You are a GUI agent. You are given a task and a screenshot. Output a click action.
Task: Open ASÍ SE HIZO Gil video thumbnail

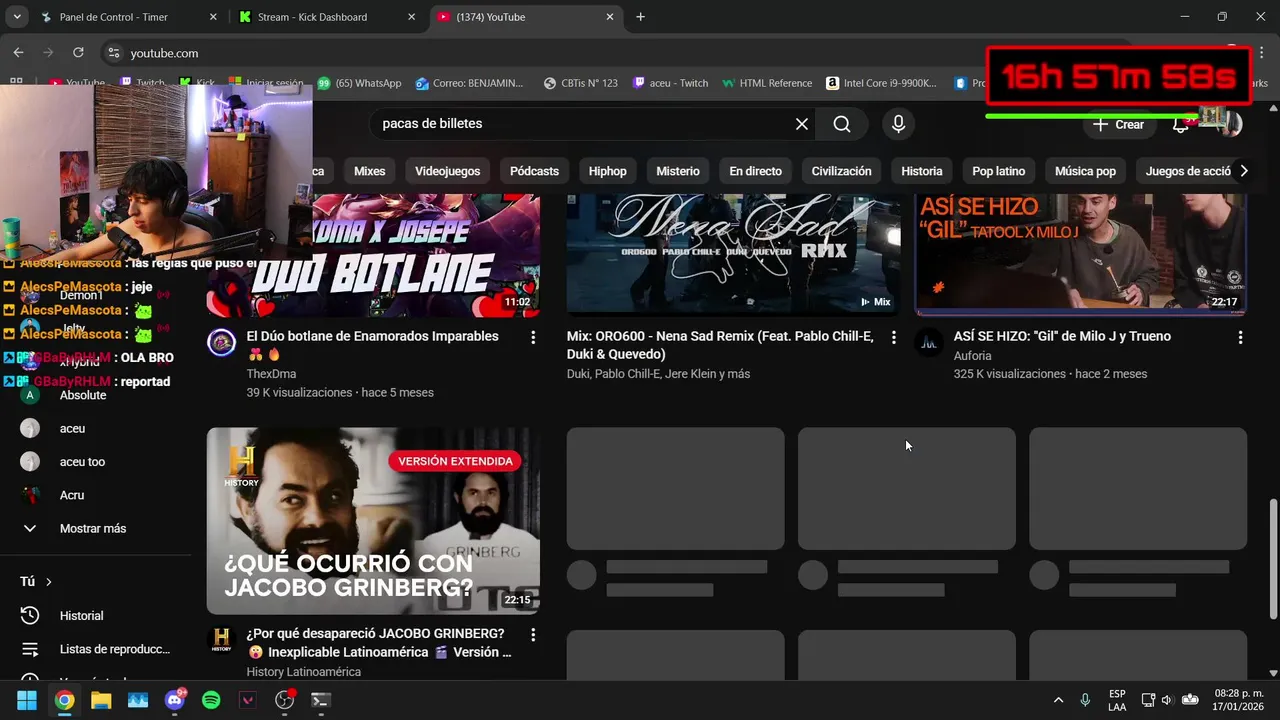1081,255
